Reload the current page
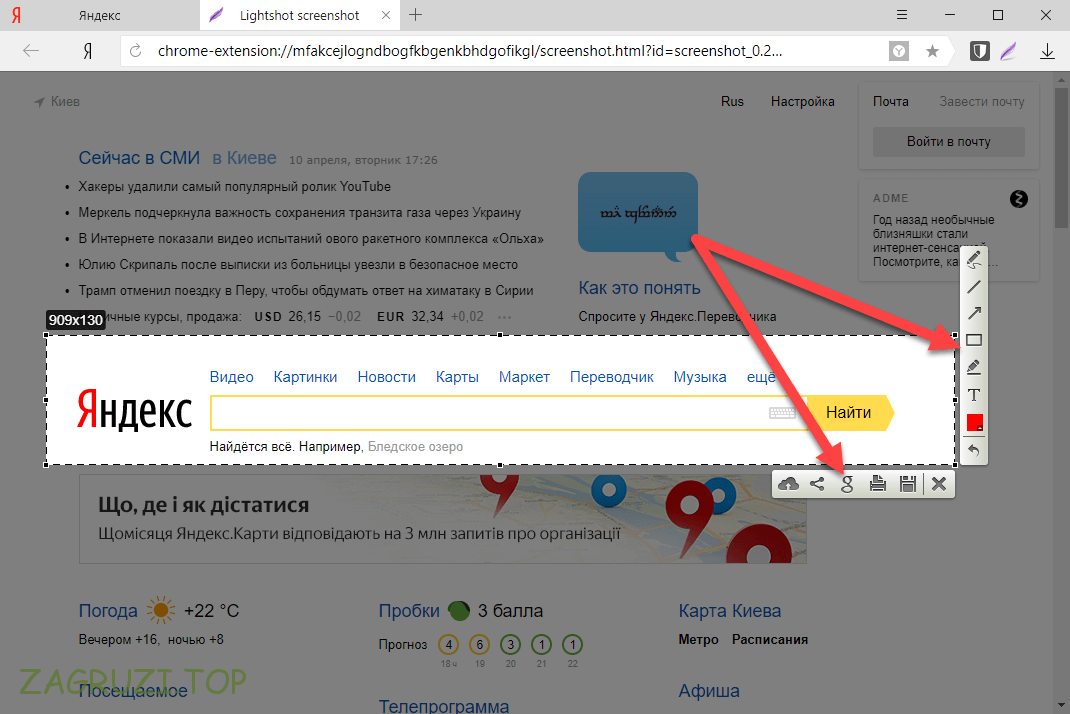 (135, 51)
